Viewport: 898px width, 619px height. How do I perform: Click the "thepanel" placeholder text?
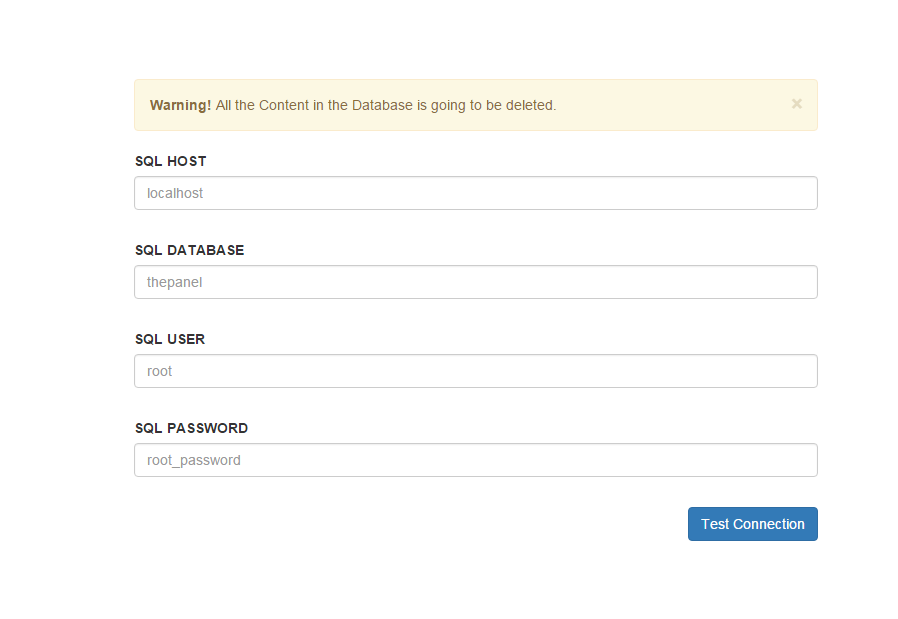[x=175, y=282]
